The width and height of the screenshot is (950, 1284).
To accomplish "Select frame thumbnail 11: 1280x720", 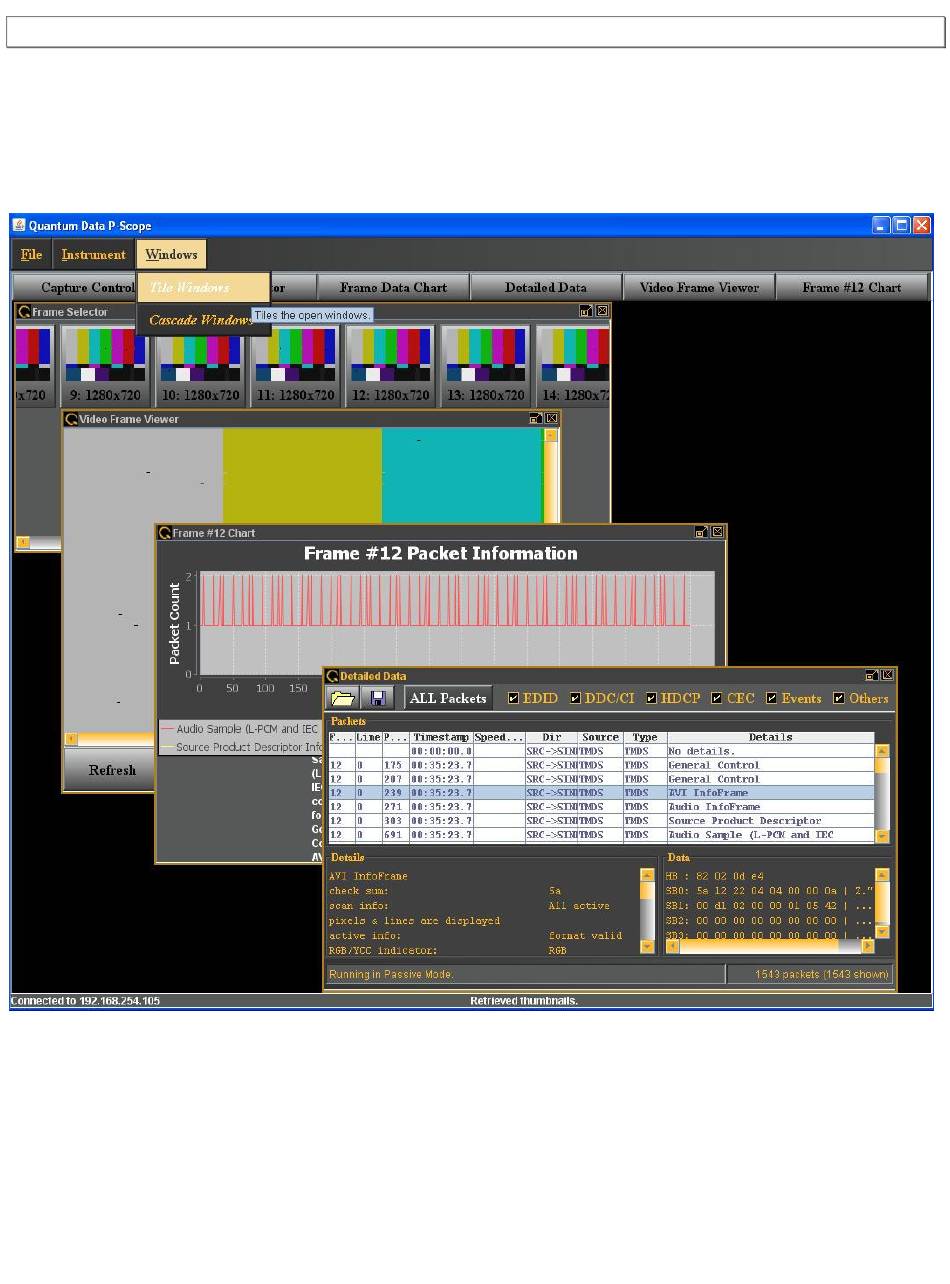I will click(295, 365).
